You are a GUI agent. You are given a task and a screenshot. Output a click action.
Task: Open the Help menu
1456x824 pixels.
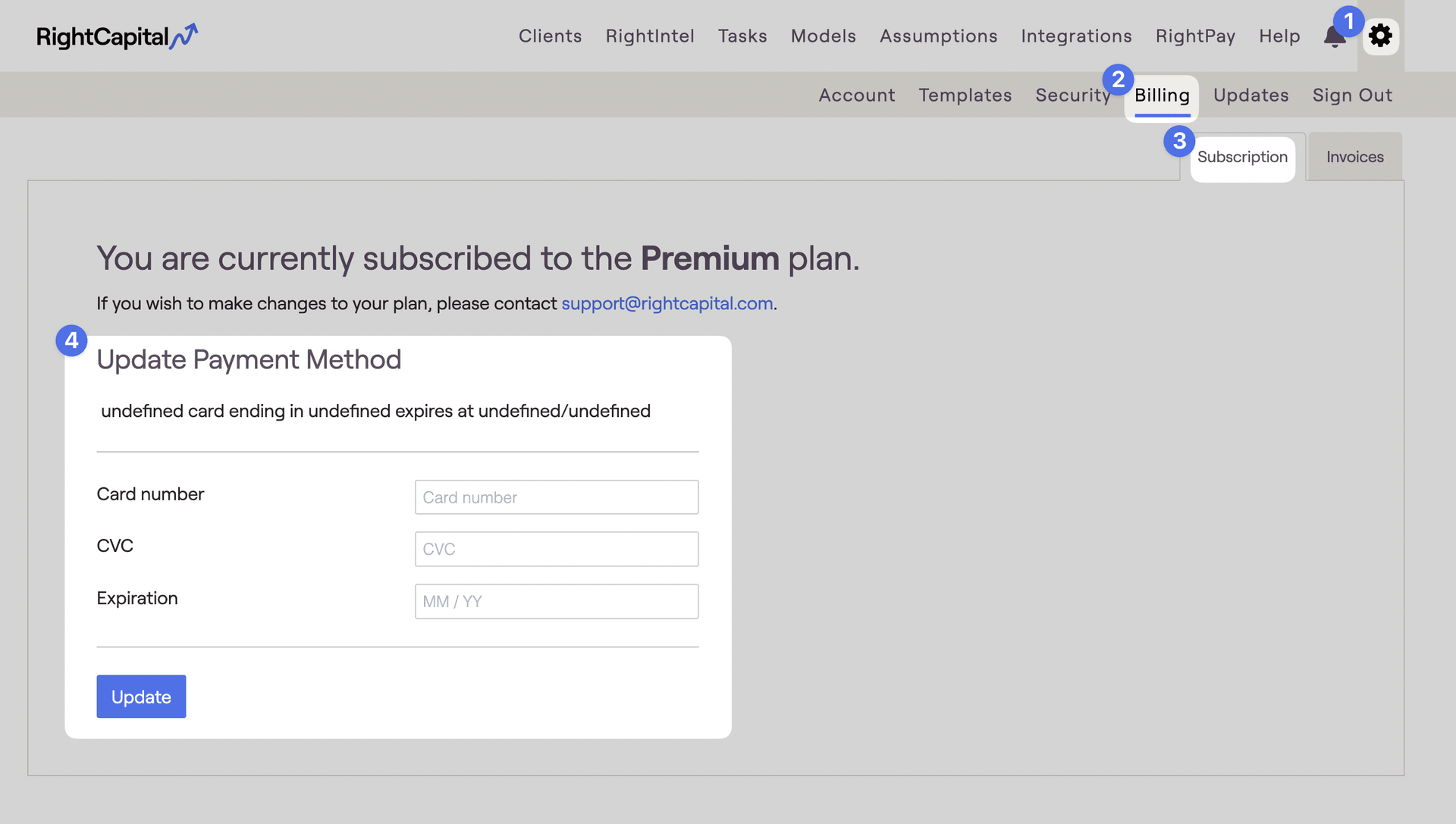[1279, 36]
